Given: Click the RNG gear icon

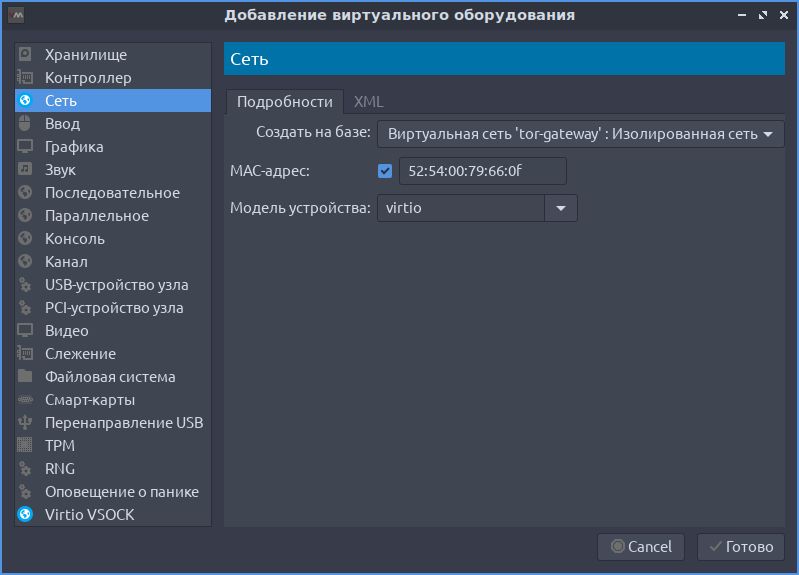Looking at the screenshot, I should [25, 468].
